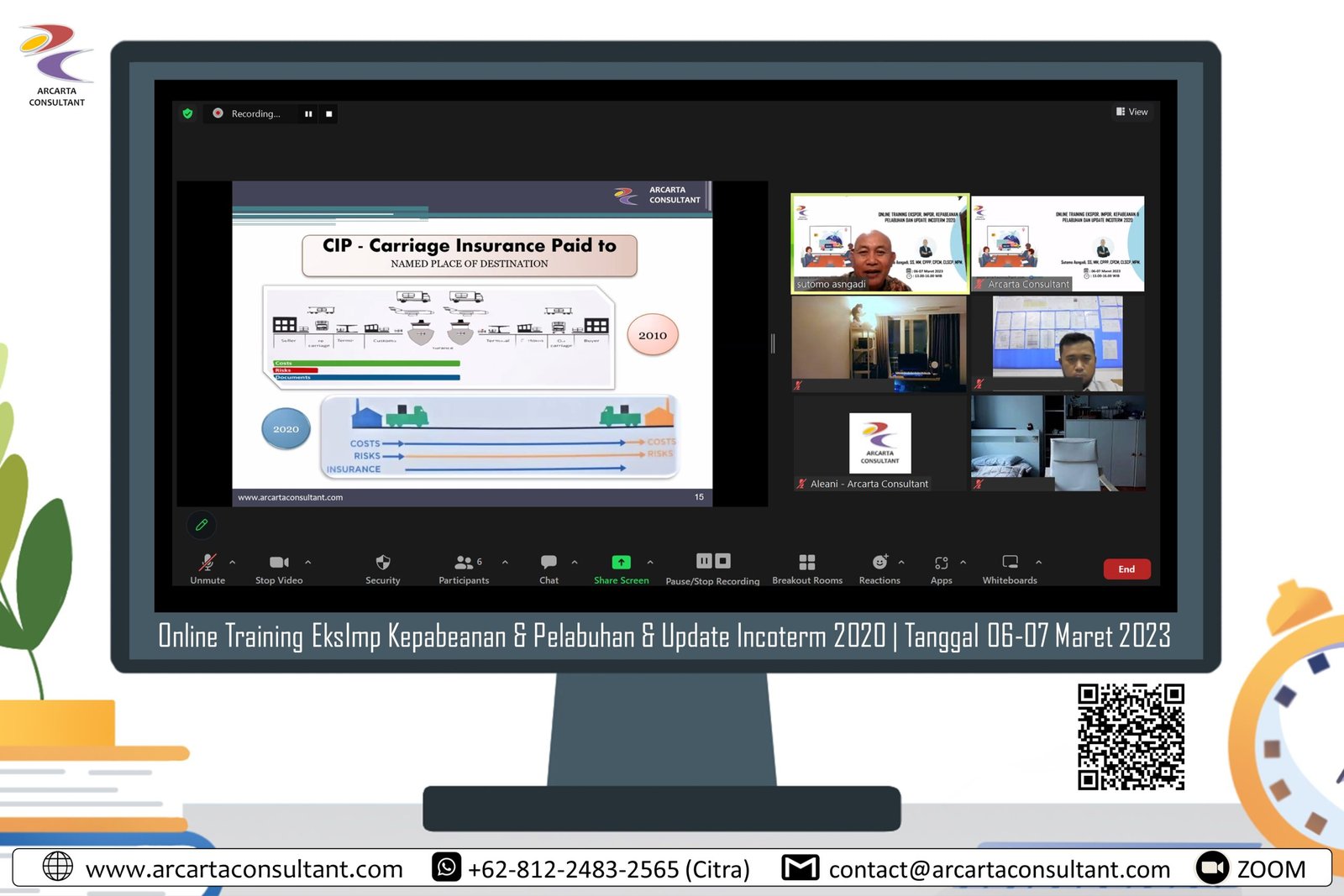This screenshot has height=896, width=1344.
Task: Open the View menu
Action: (1131, 112)
